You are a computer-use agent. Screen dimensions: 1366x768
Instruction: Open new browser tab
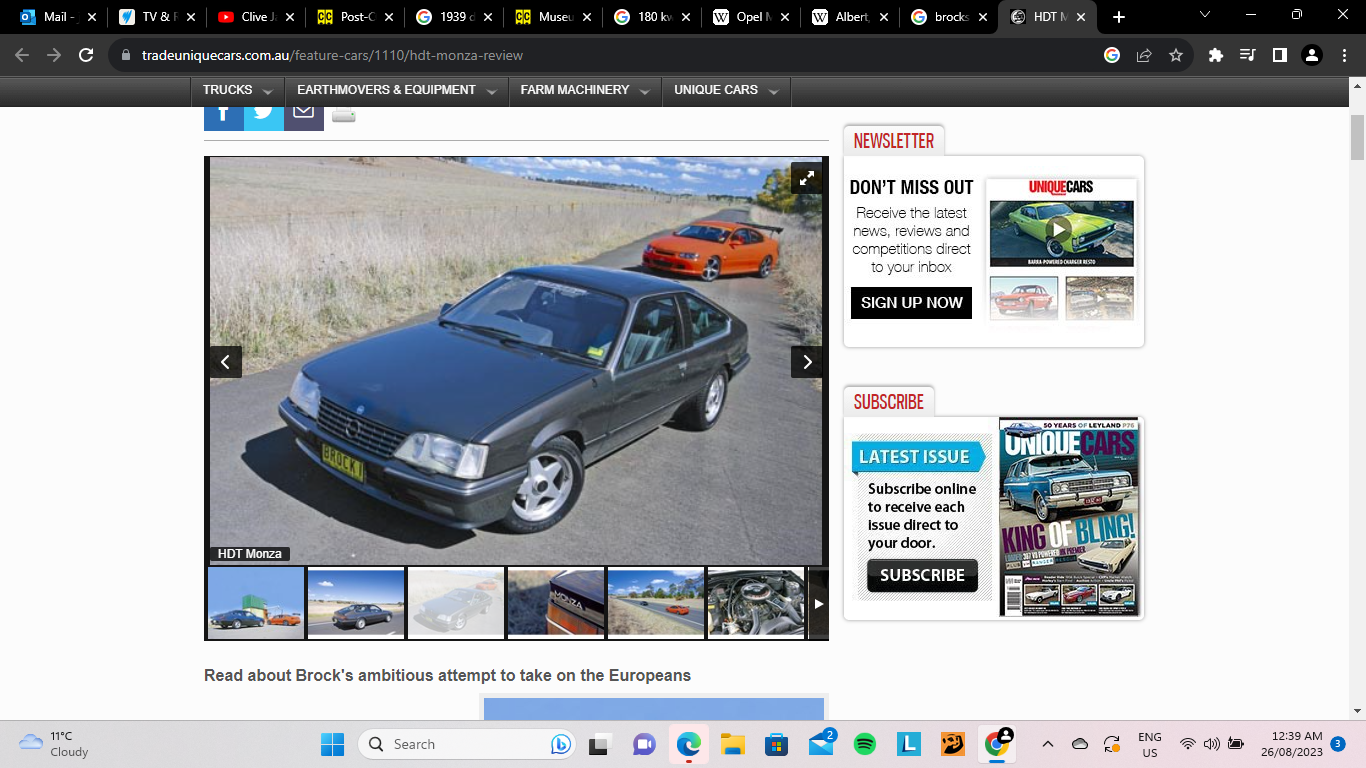tap(1118, 17)
